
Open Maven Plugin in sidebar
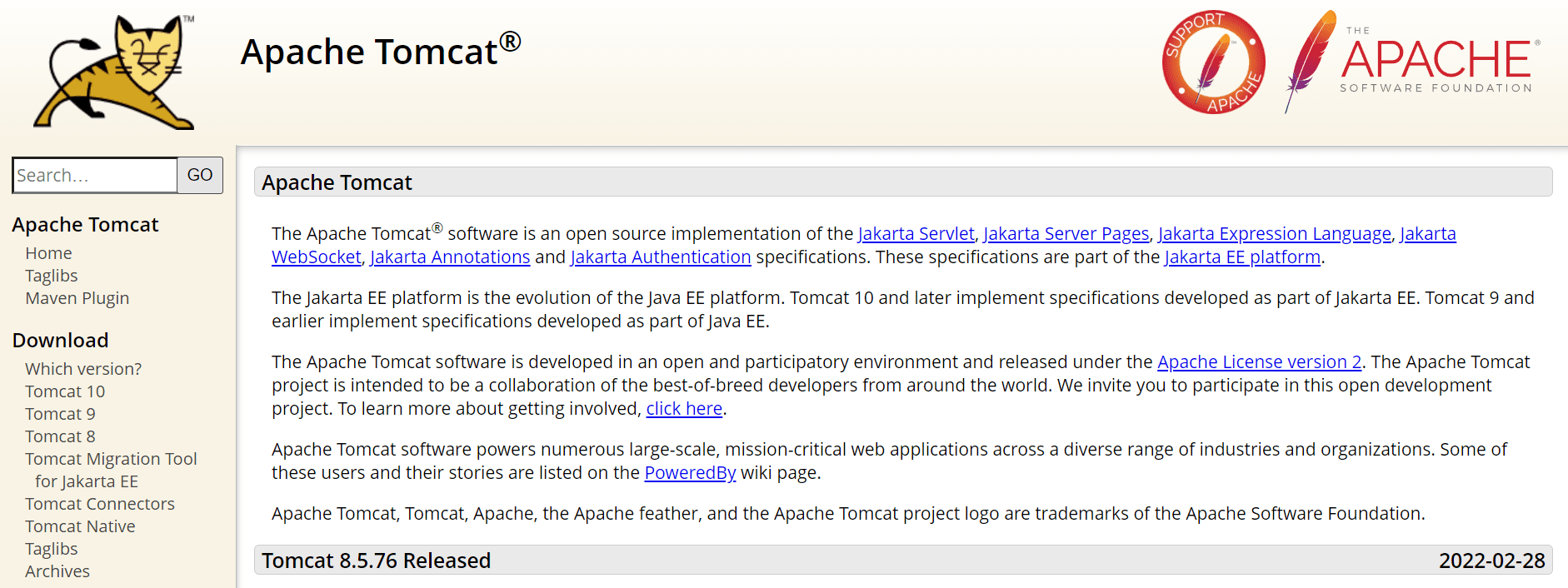(77, 298)
